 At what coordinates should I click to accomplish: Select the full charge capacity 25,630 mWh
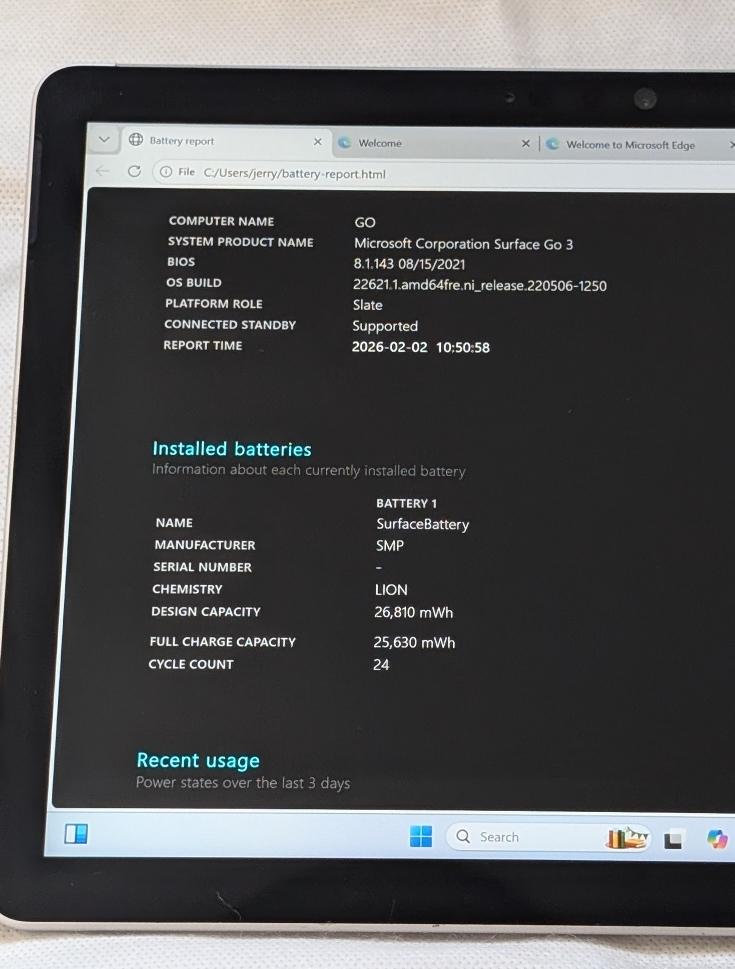[414, 643]
